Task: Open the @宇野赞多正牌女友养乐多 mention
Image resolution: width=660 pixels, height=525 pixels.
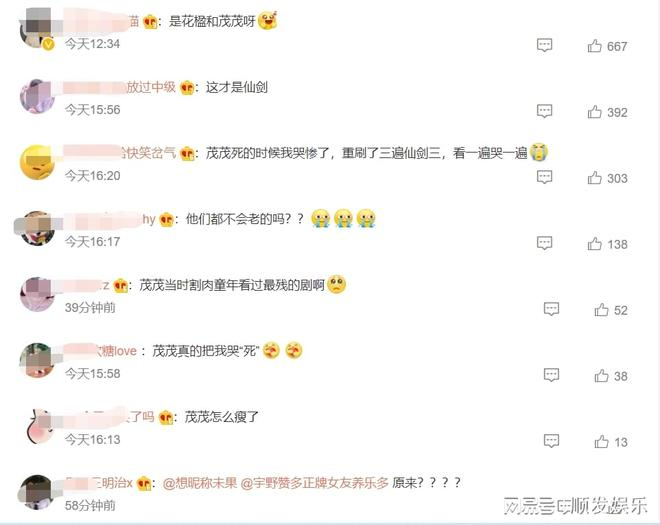Action: (x=314, y=482)
